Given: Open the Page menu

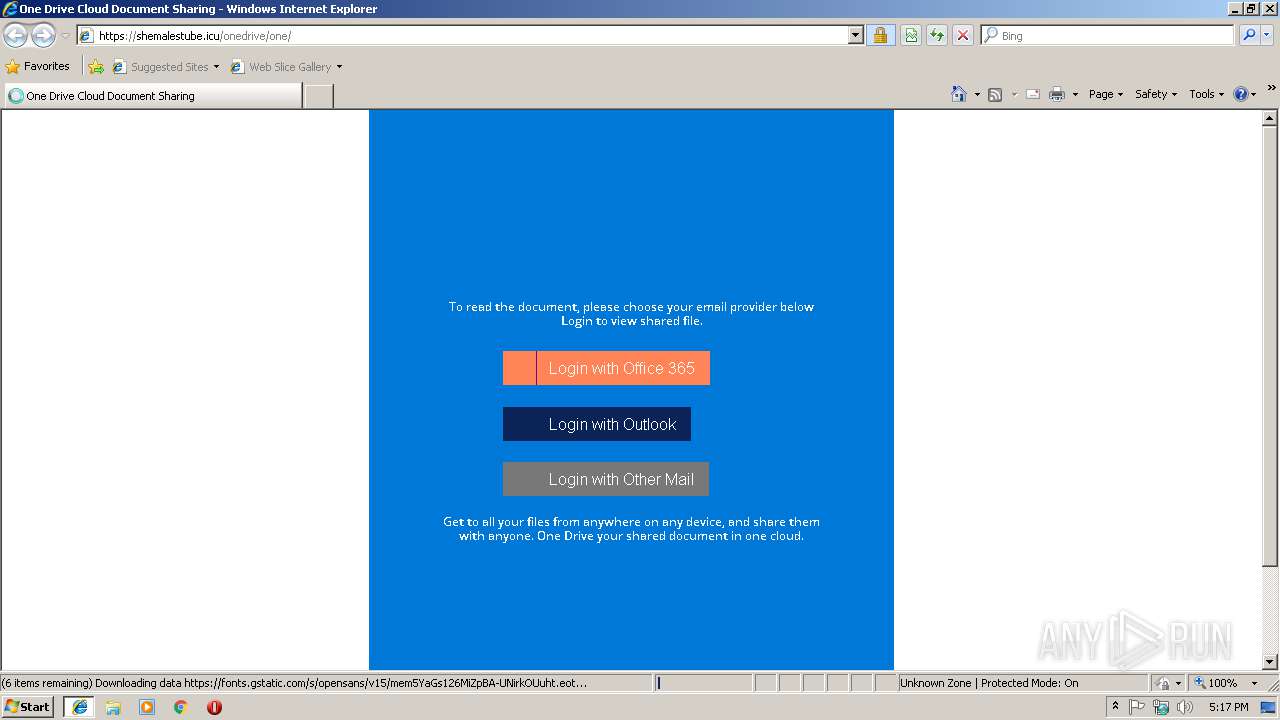Looking at the screenshot, I should pos(1106,94).
